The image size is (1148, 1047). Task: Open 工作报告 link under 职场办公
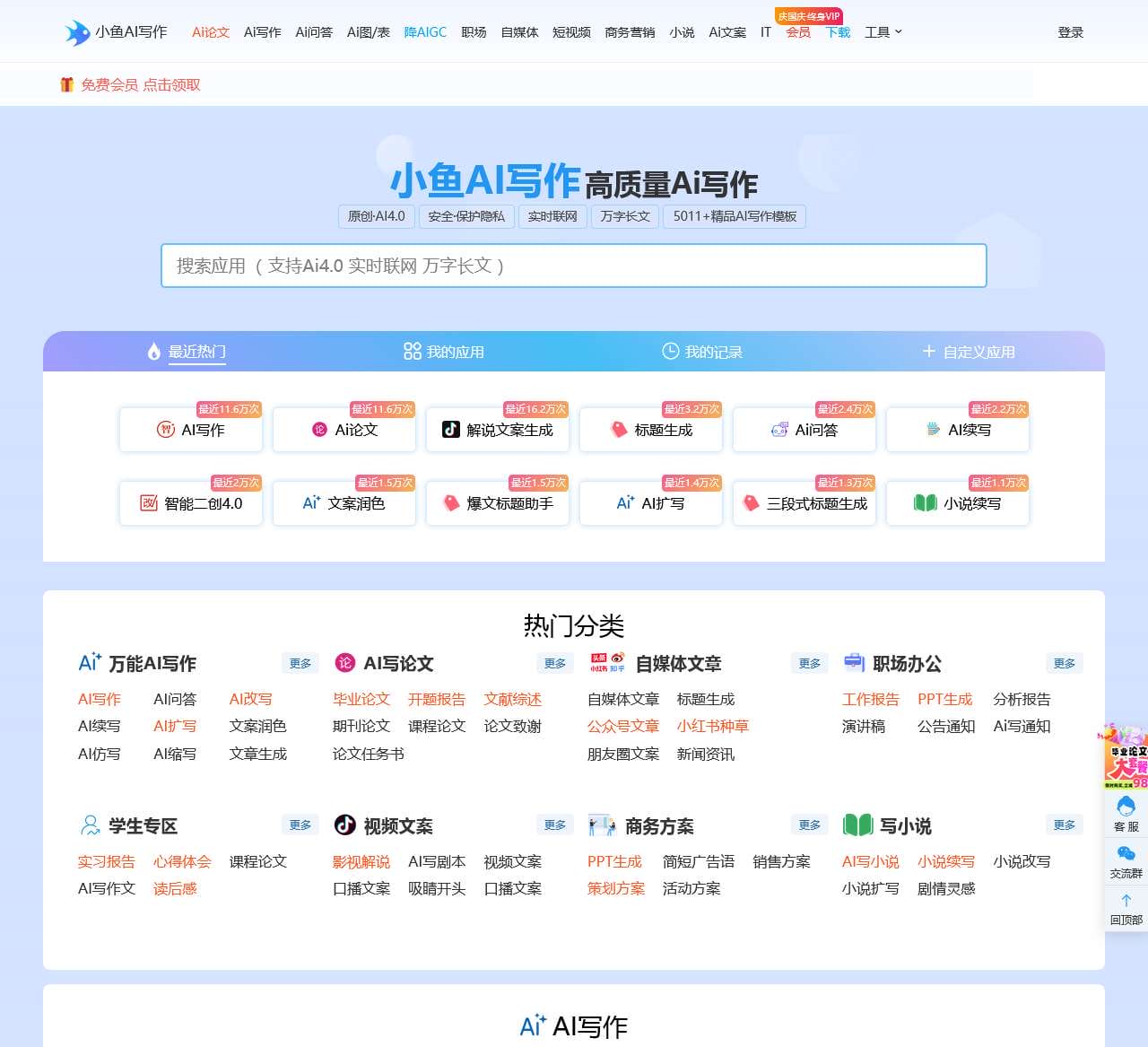click(x=871, y=699)
